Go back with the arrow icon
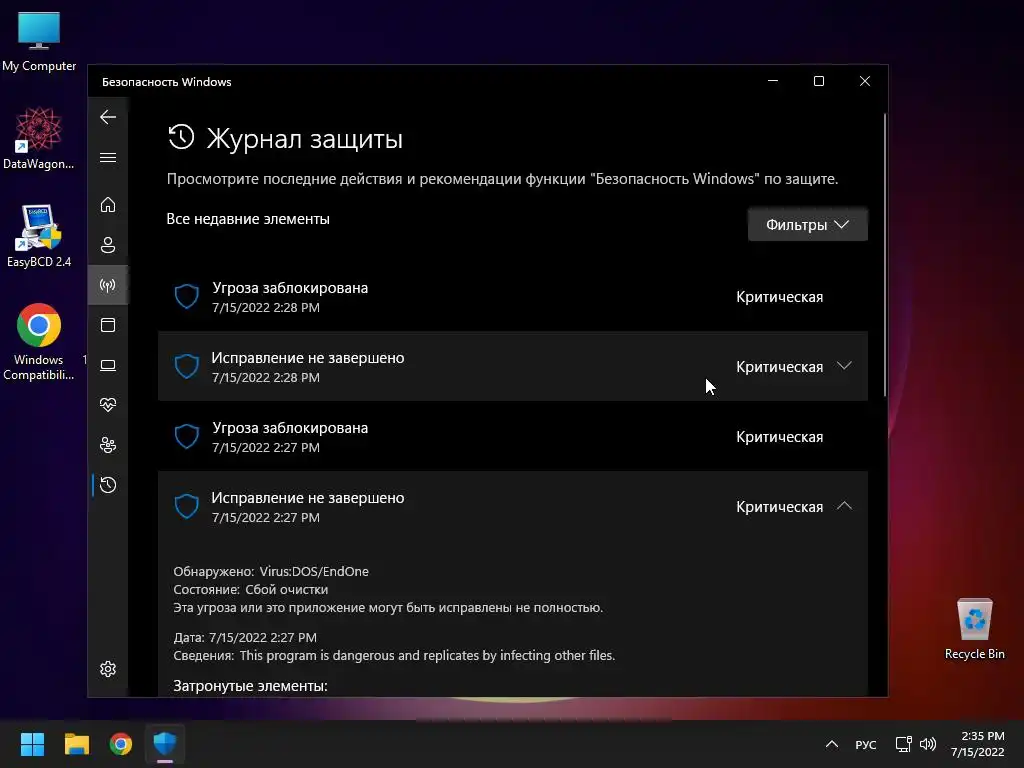The width and height of the screenshot is (1024, 768). coord(108,117)
